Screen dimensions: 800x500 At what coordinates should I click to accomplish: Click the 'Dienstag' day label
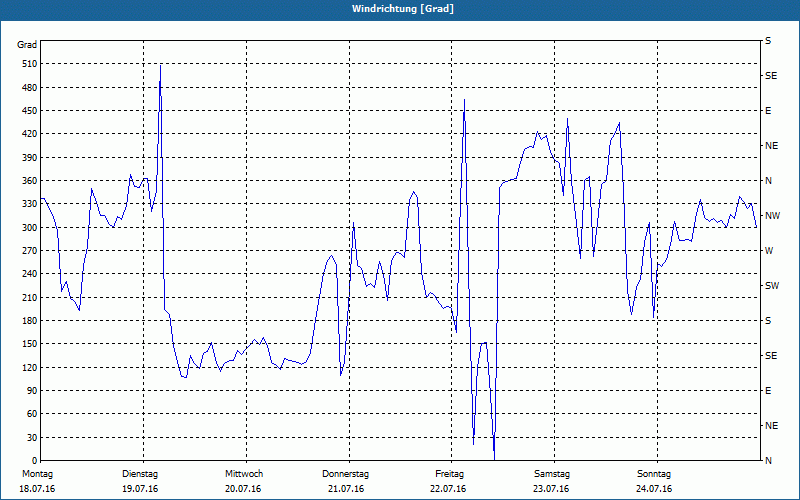coord(140,474)
